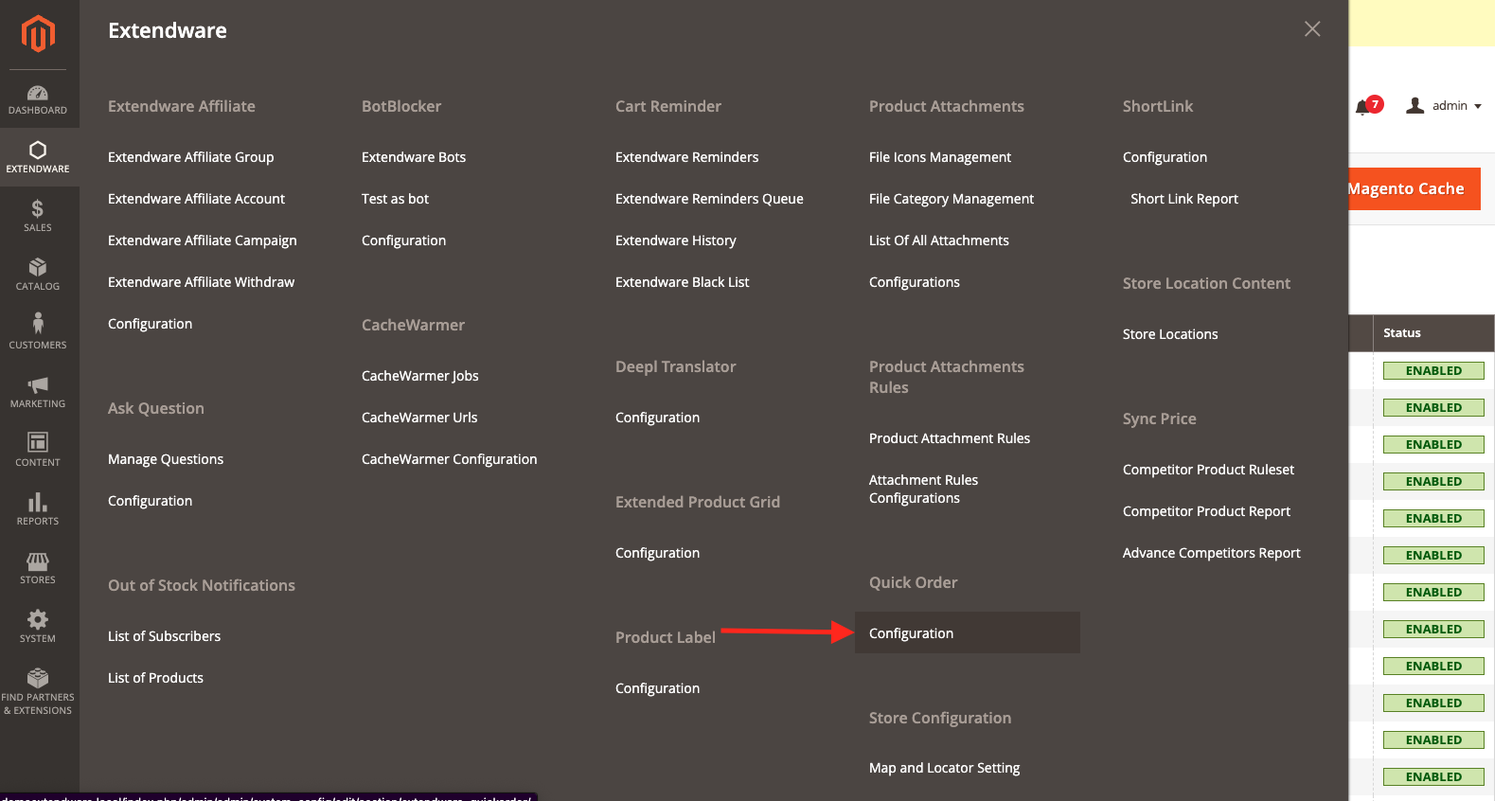Select Configuration under Quick Order
The image size is (1512, 801).
(x=911, y=633)
